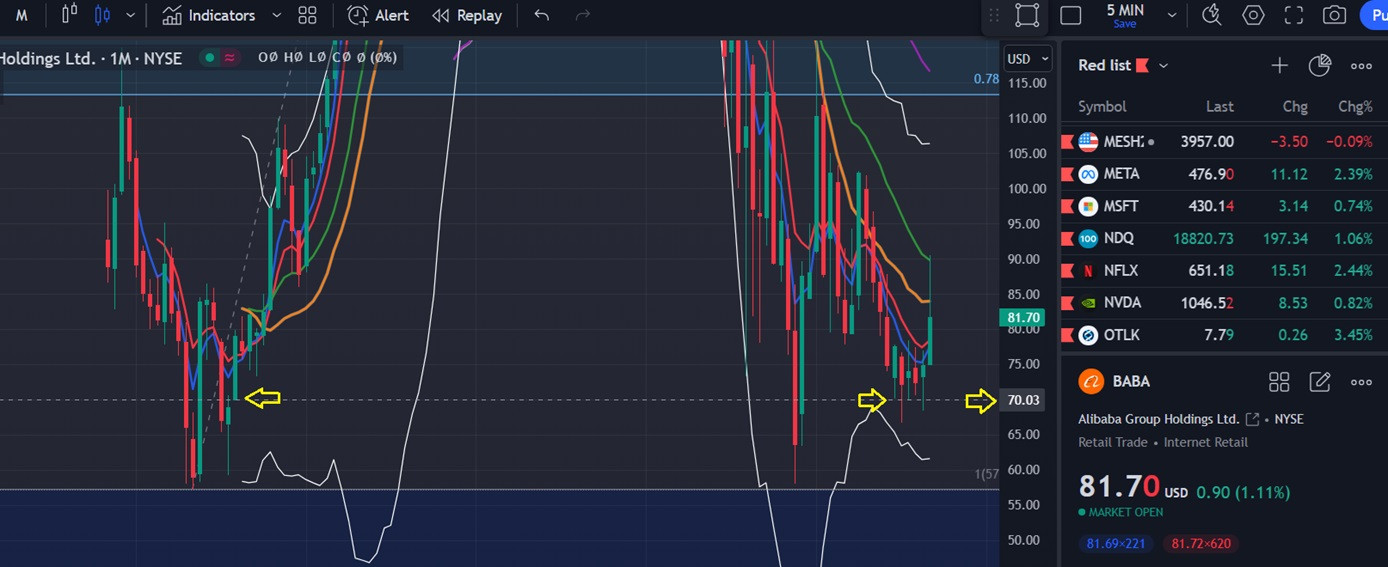
Task: Click the 81.72×620 ask price pill
Action: pyautogui.click(x=1200, y=544)
